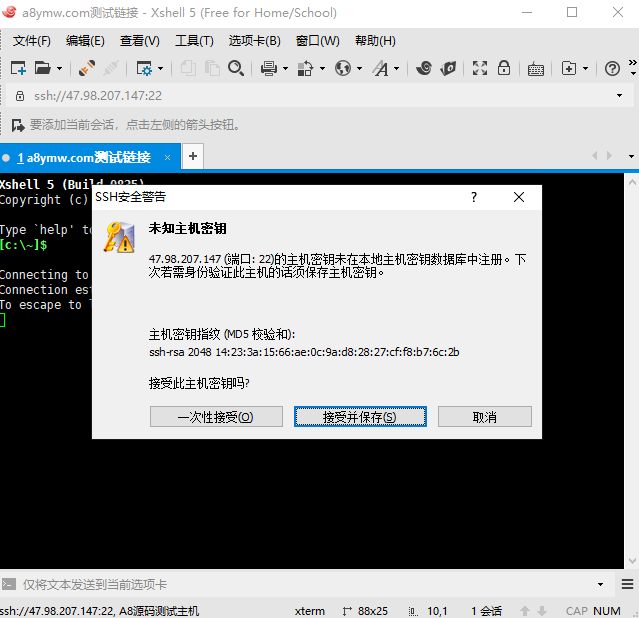Click the scroll tabs right arrow
The width and height of the screenshot is (639, 618).
[609, 155]
